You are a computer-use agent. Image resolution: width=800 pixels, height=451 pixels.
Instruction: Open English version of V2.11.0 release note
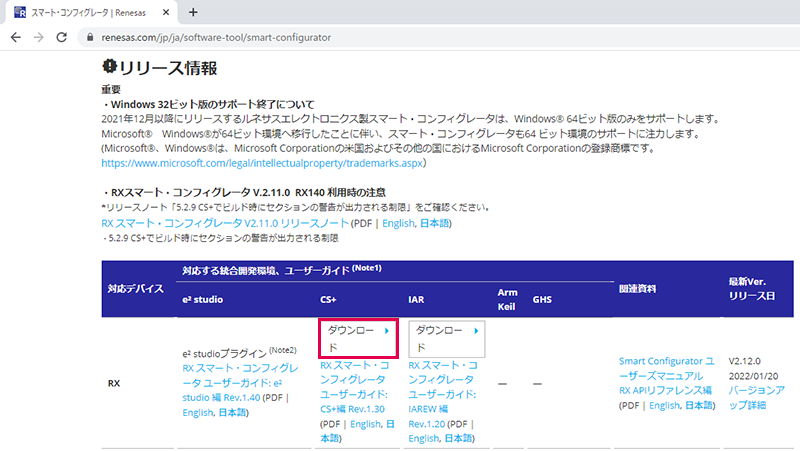click(398, 223)
